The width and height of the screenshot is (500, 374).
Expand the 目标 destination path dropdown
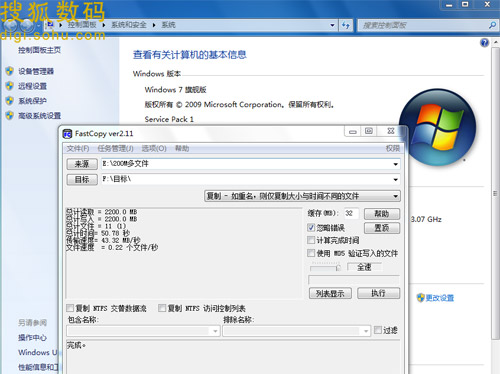tap(395, 179)
